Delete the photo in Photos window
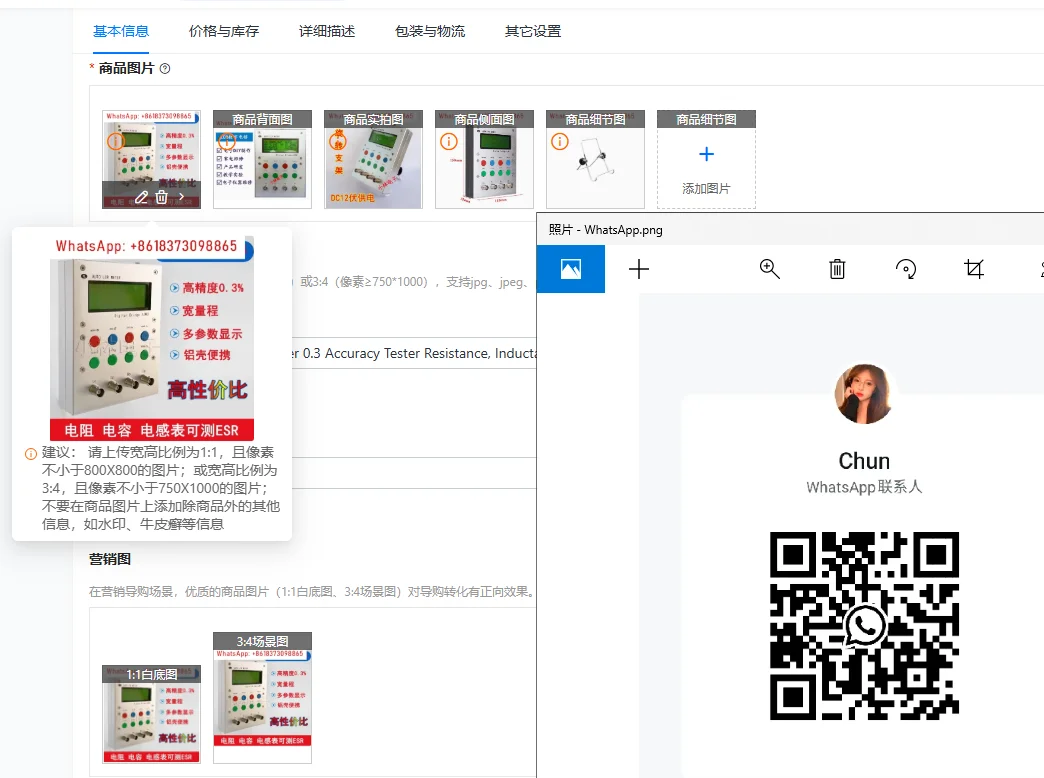This screenshot has height=778, width=1044. pos(837,269)
